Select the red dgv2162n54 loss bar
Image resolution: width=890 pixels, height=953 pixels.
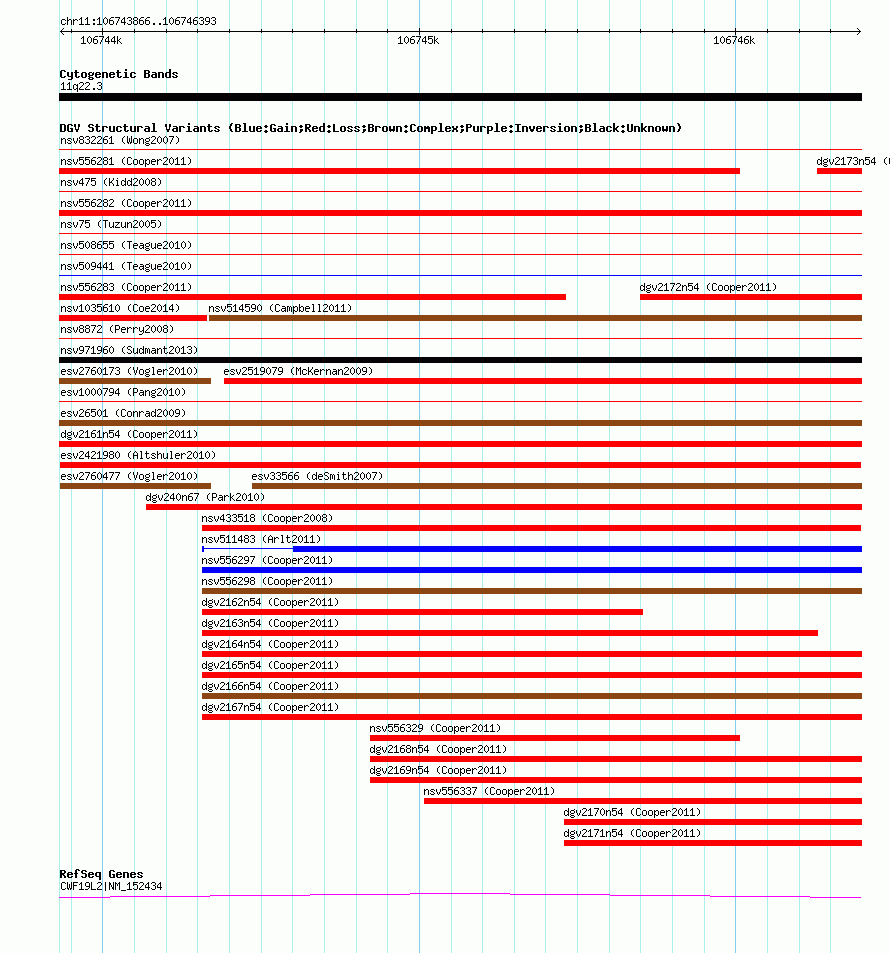pyautogui.click(x=423, y=612)
